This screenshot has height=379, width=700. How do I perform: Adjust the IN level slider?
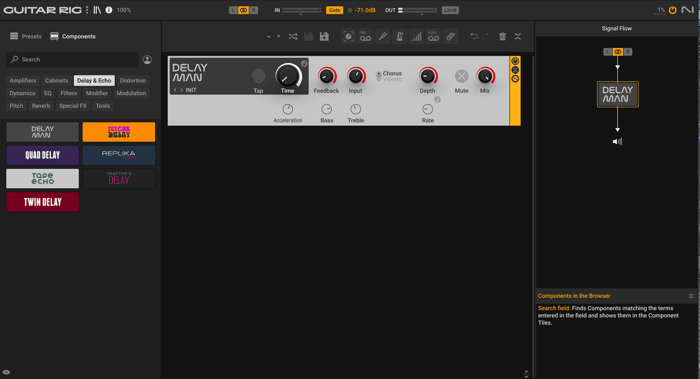(301, 10)
